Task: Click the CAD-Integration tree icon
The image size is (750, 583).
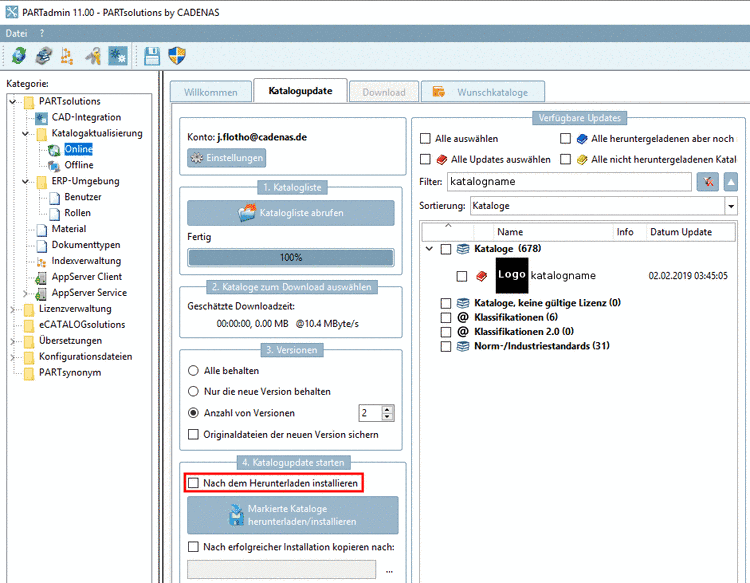Action: click(42, 118)
